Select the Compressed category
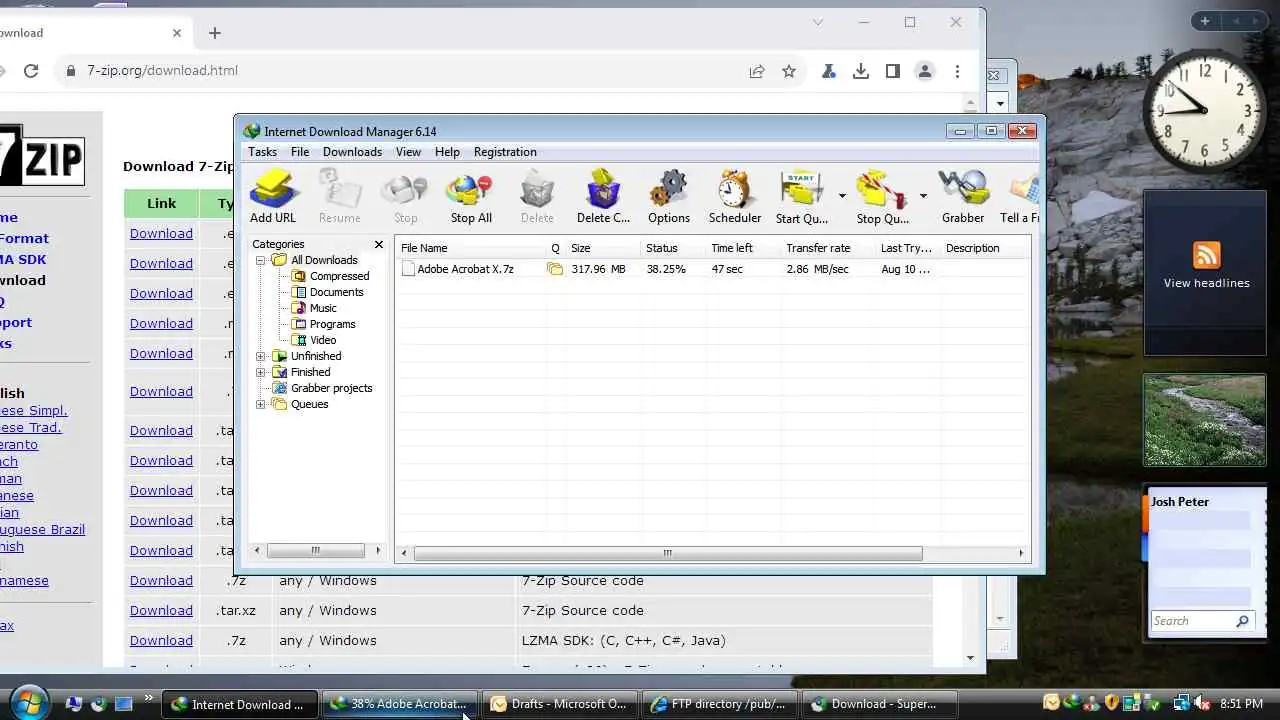This screenshot has width=1280, height=720. coord(339,276)
